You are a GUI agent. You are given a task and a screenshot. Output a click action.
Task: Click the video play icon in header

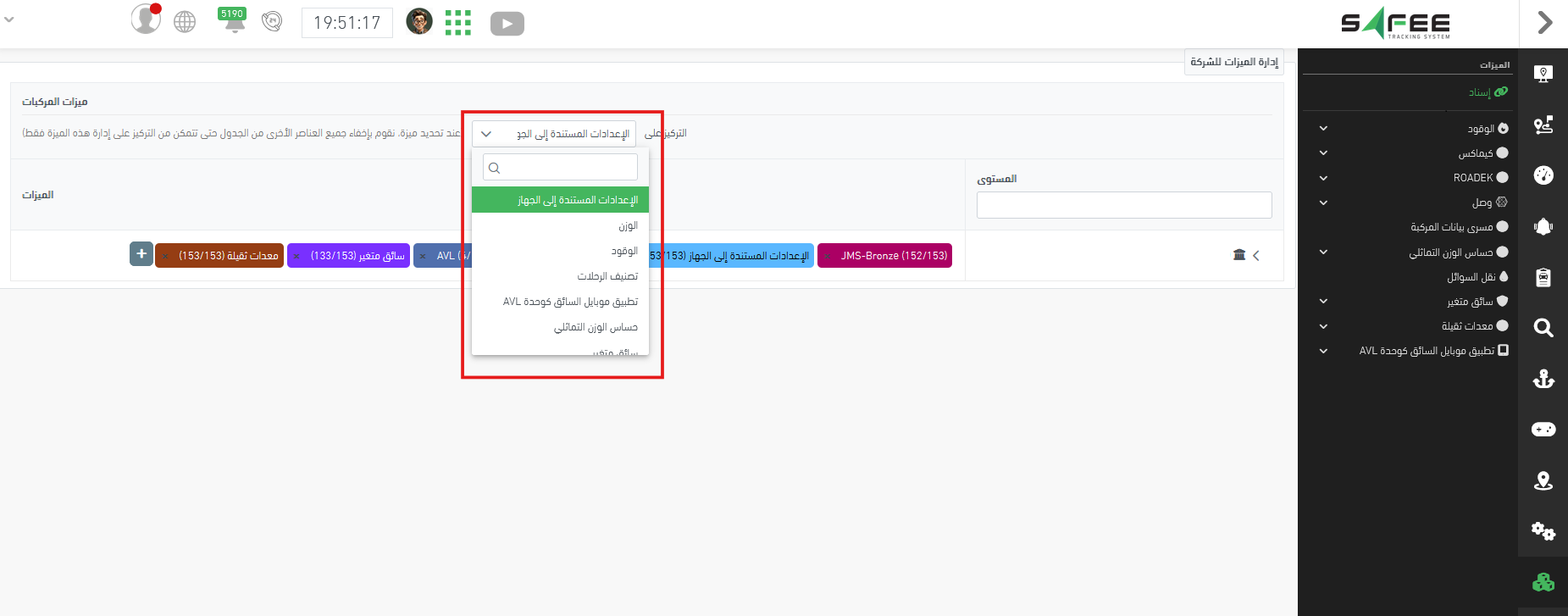pos(507,24)
